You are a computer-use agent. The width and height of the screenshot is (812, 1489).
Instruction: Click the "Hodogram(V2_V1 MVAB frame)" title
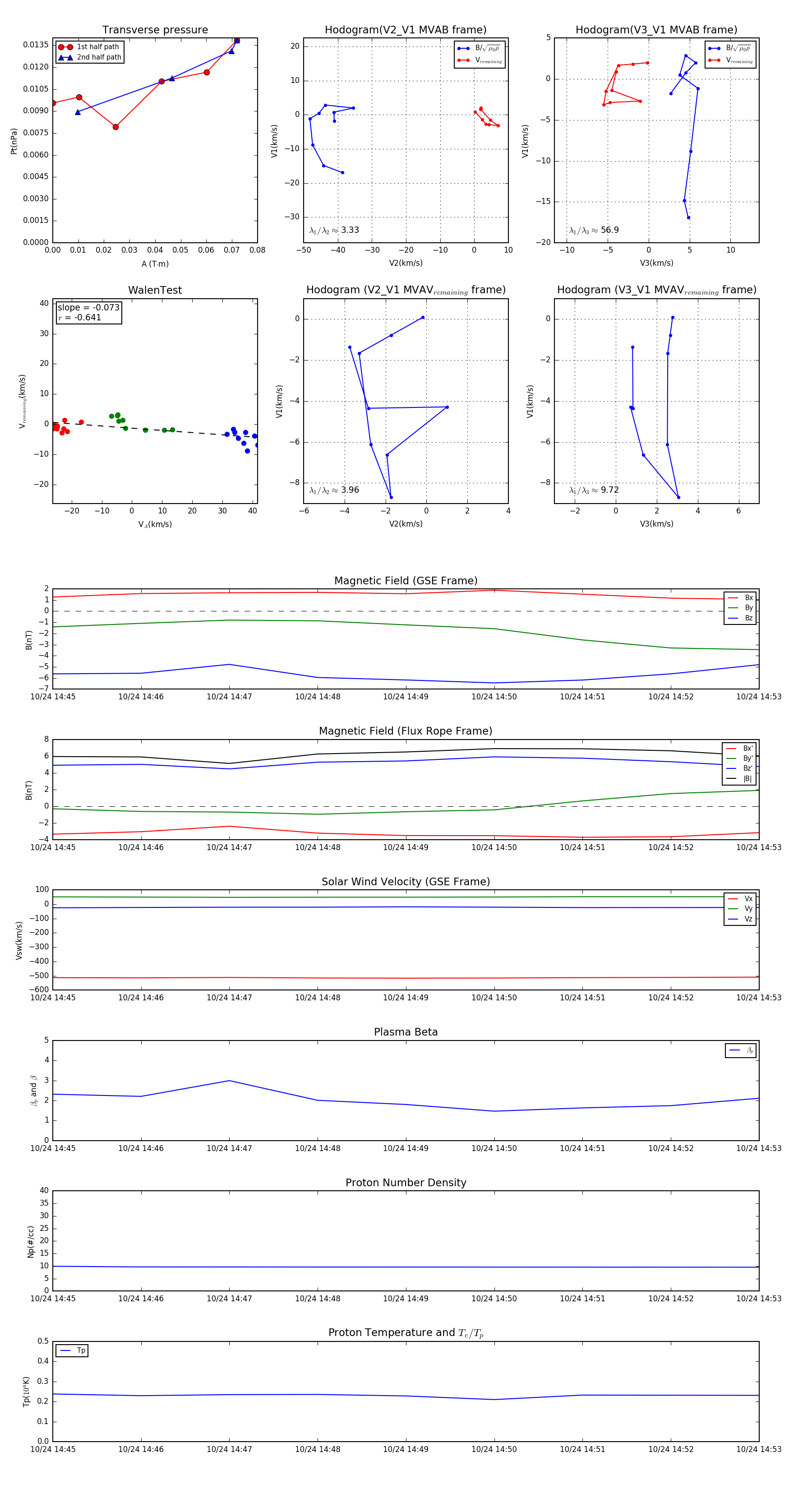[x=406, y=30]
